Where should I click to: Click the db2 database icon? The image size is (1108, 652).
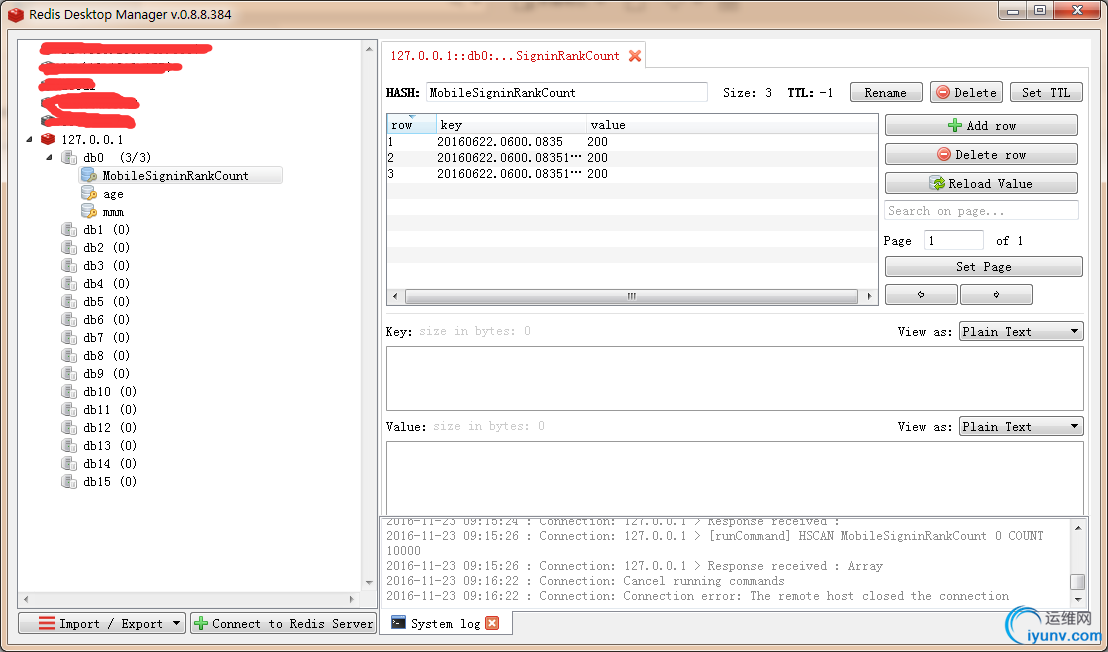(x=69, y=247)
